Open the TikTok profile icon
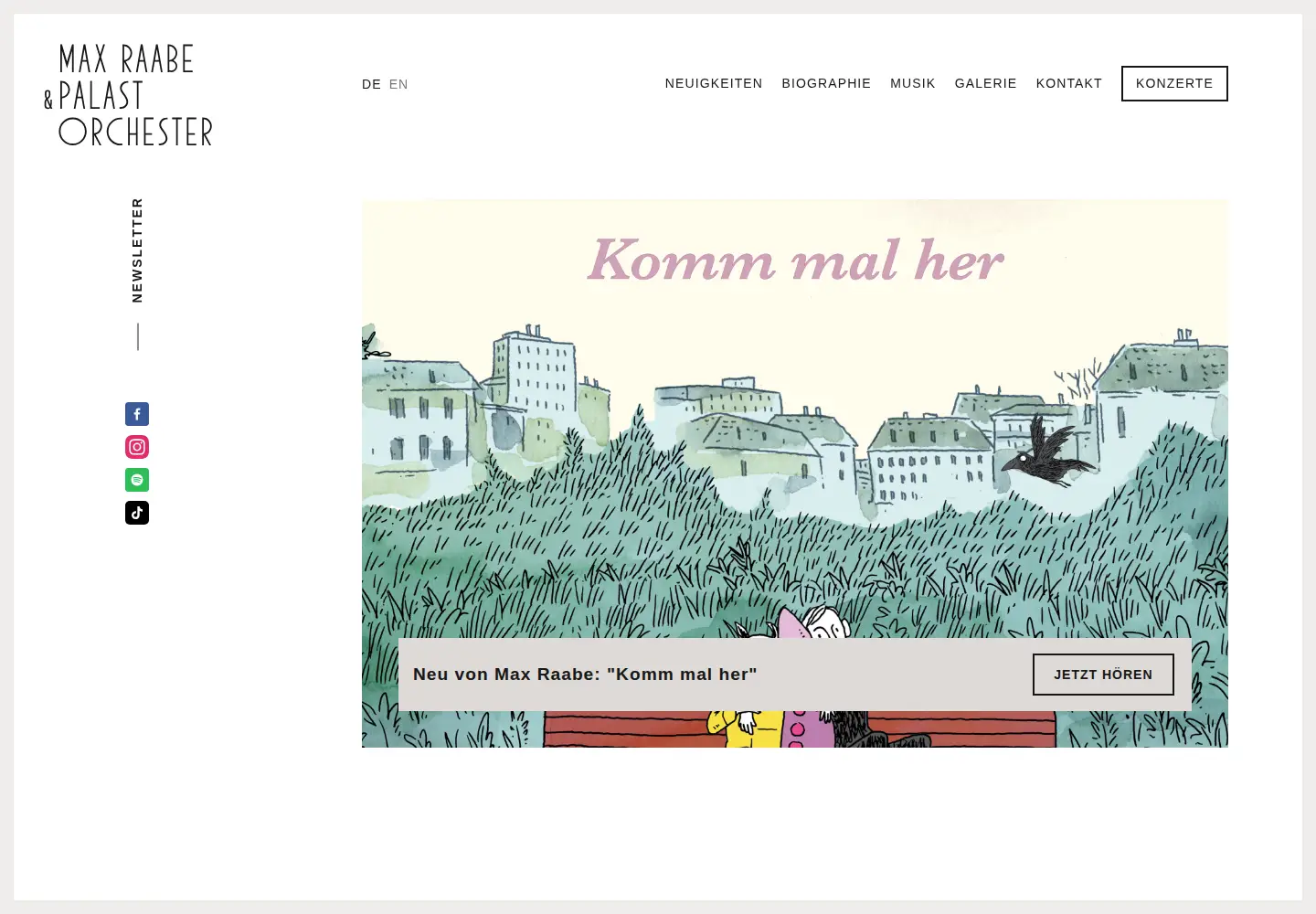 (x=137, y=513)
